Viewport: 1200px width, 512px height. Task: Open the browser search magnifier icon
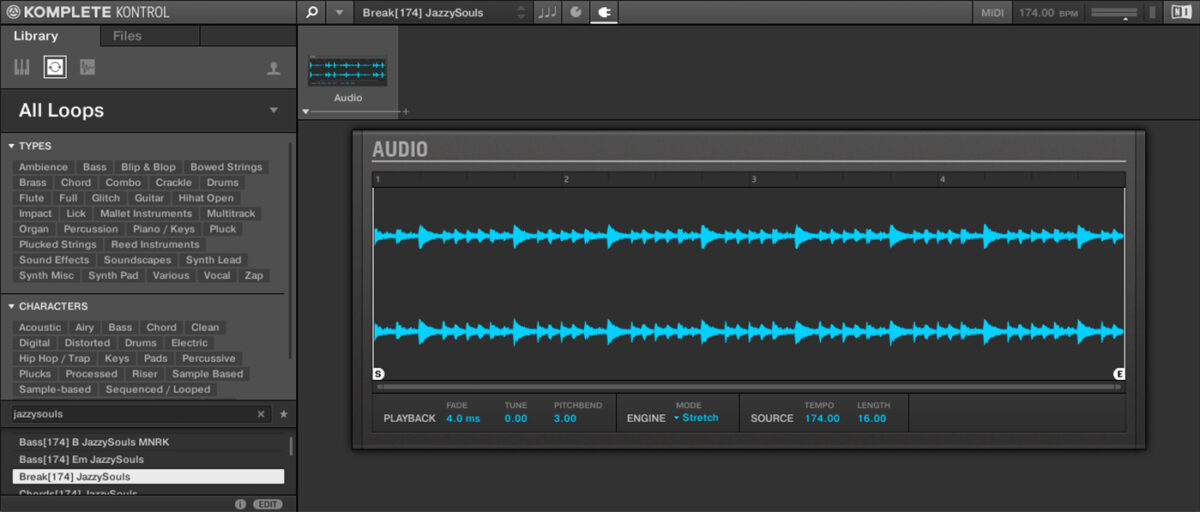[312, 12]
